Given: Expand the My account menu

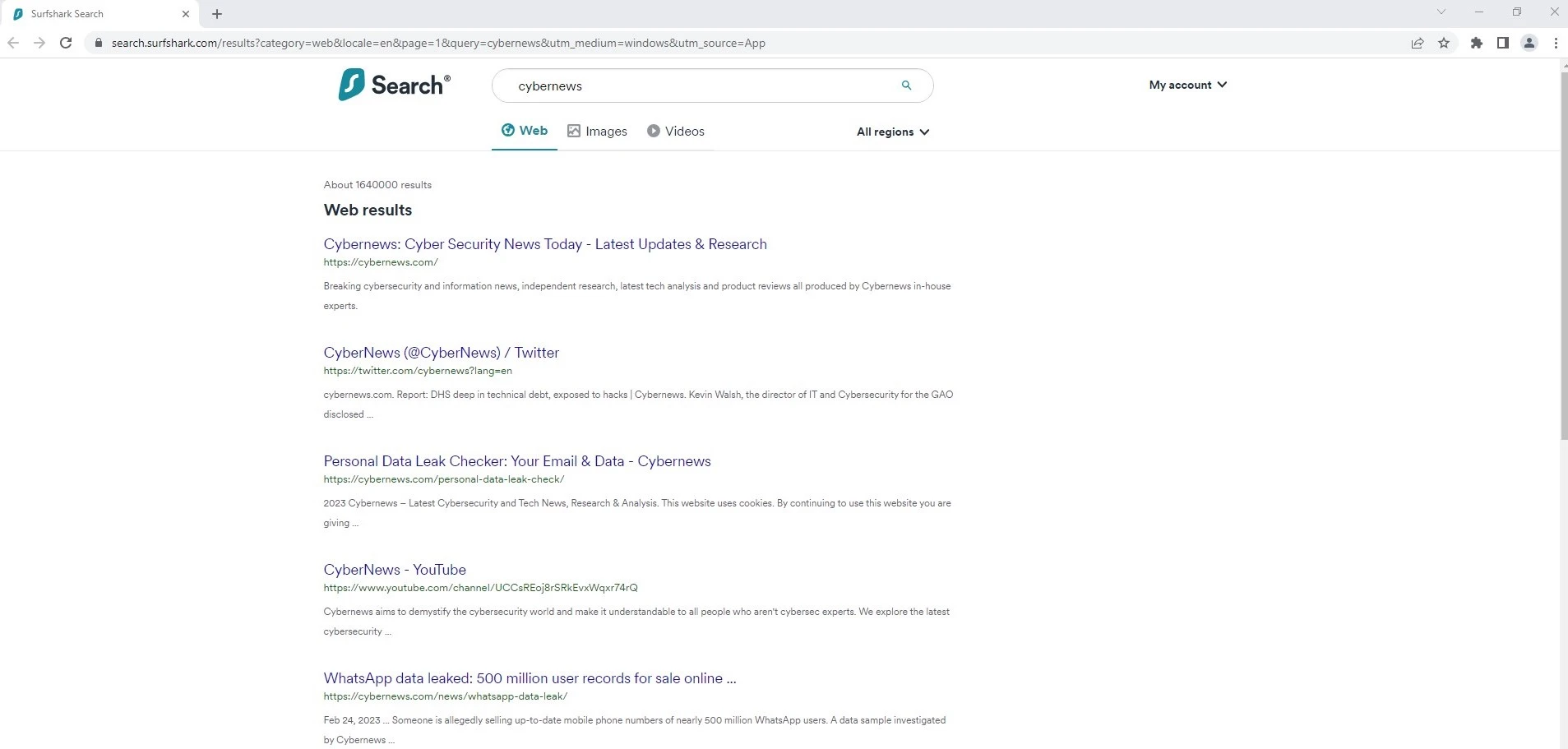Looking at the screenshot, I should point(1186,85).
